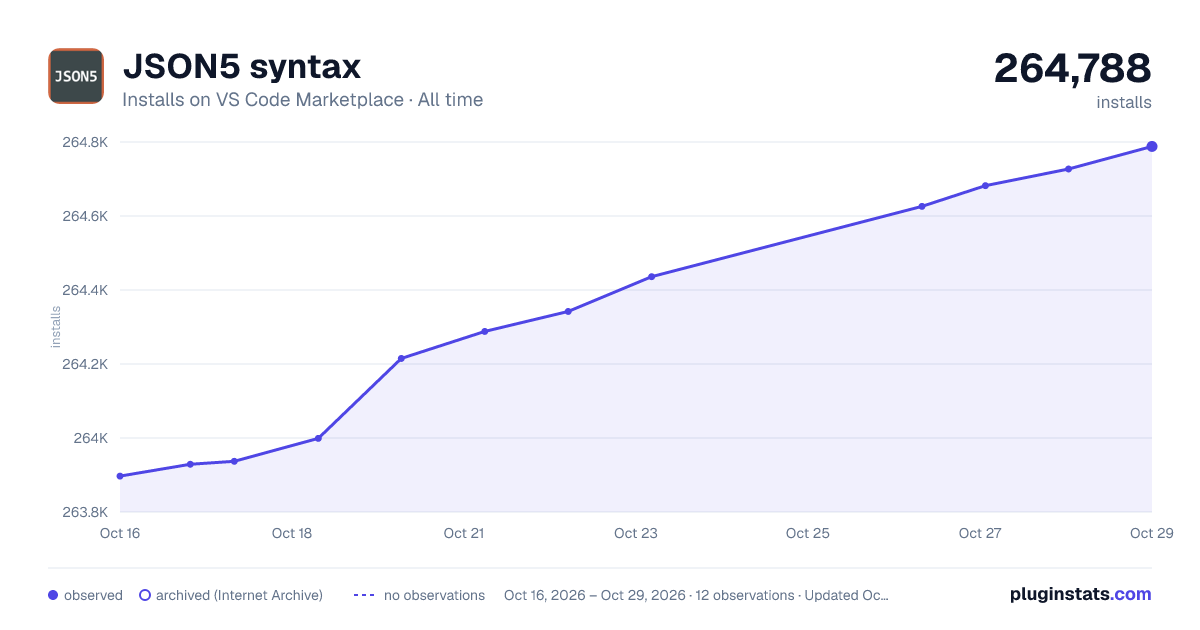This screenshot has width=1200, height=630.
Task: Click the archived (Internet Archive) legend marker
Action: tap(145, 595)
